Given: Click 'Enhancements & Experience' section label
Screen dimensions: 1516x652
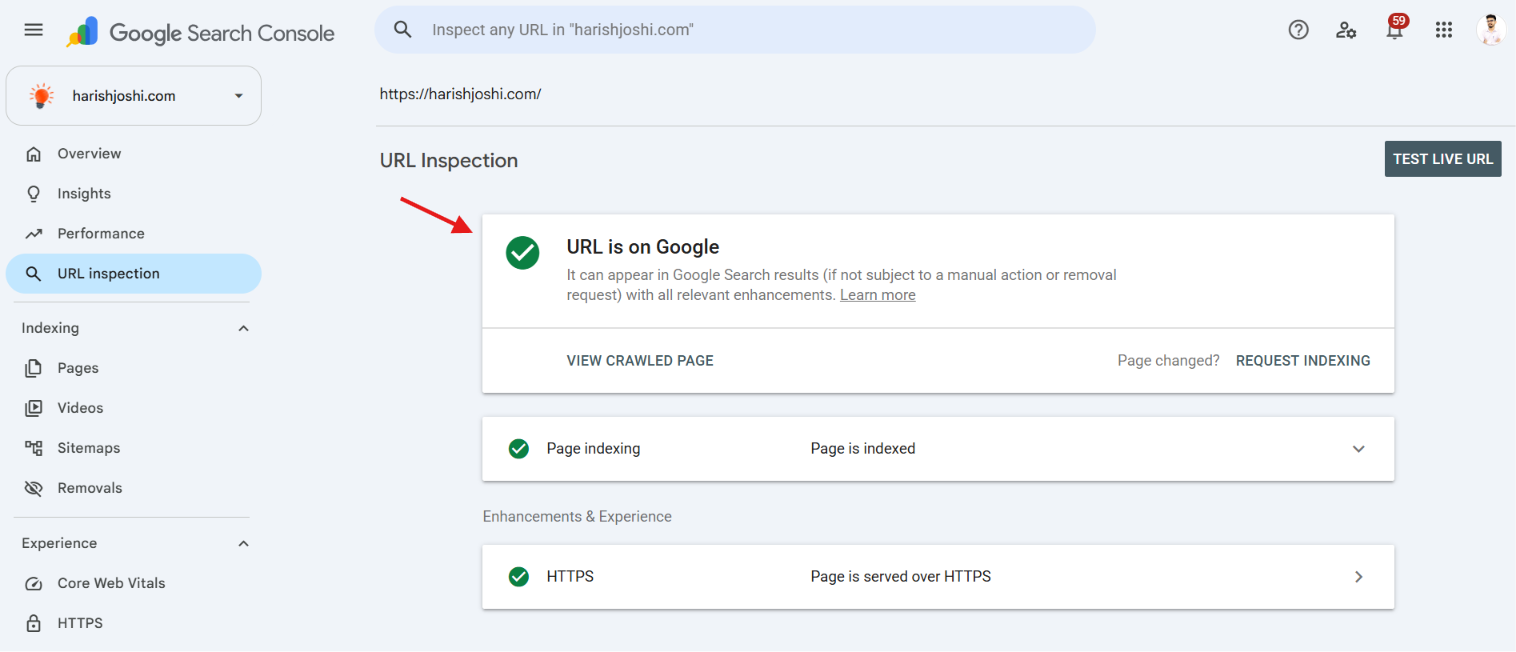Looking at the screenshot, I should 577,517.
